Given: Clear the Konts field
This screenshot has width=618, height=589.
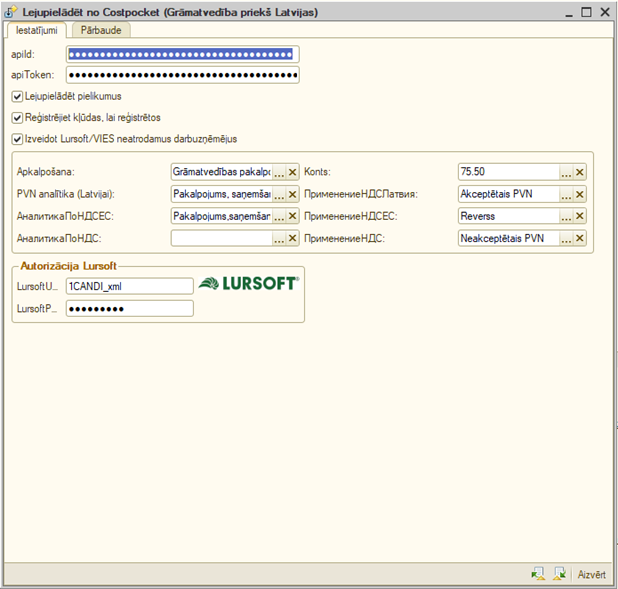Looking at the screenshot, I should pyautogui.click(x=580, y=172).
